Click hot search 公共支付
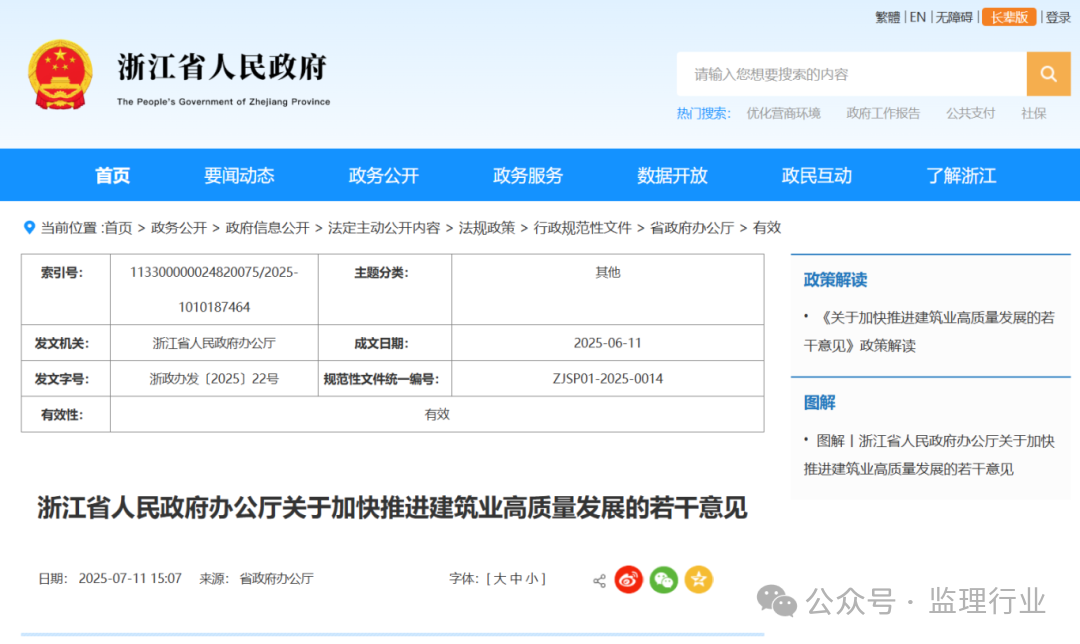 [970, 113]
